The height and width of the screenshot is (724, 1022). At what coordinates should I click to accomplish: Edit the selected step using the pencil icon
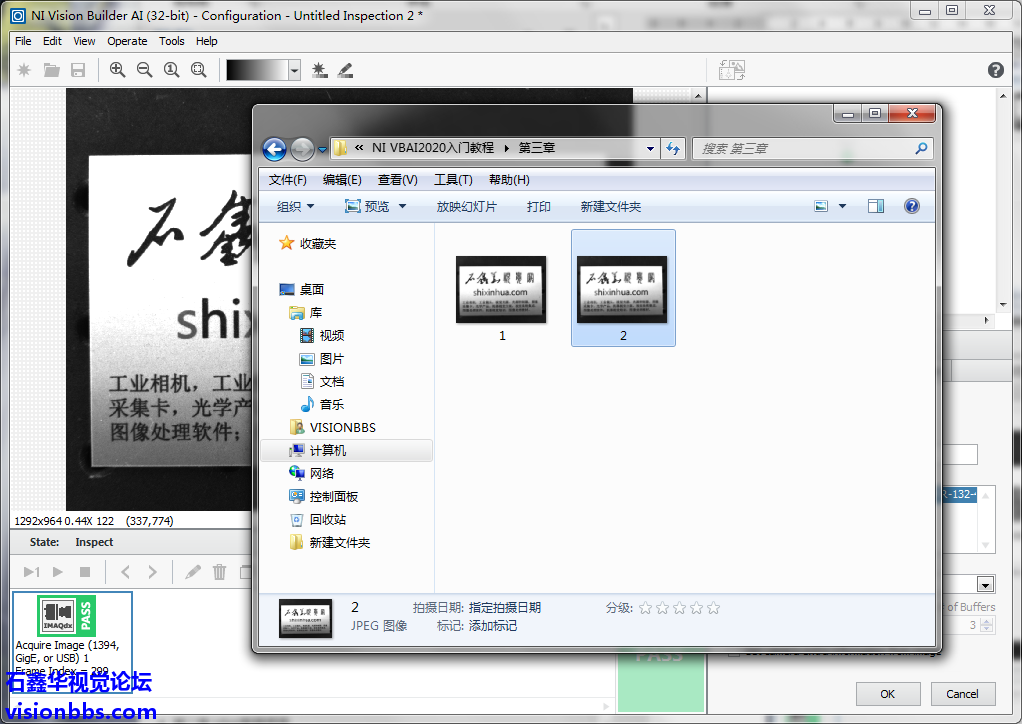click(192, 572)
